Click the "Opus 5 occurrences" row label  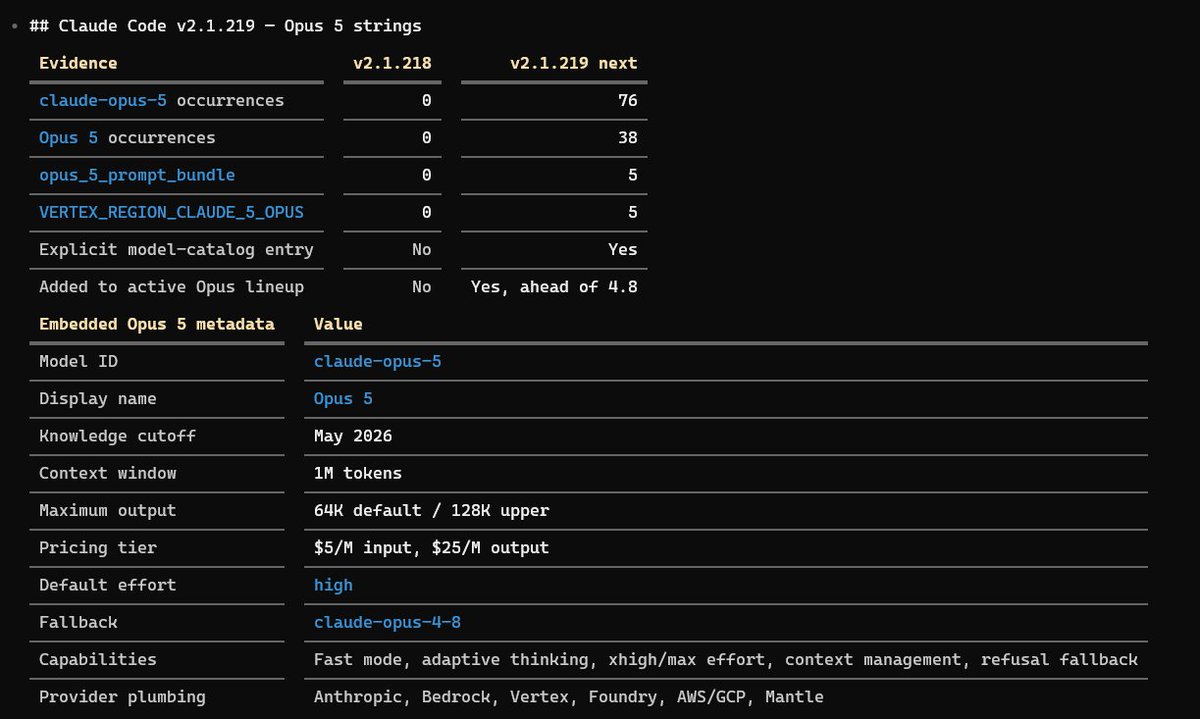[127, 138]
